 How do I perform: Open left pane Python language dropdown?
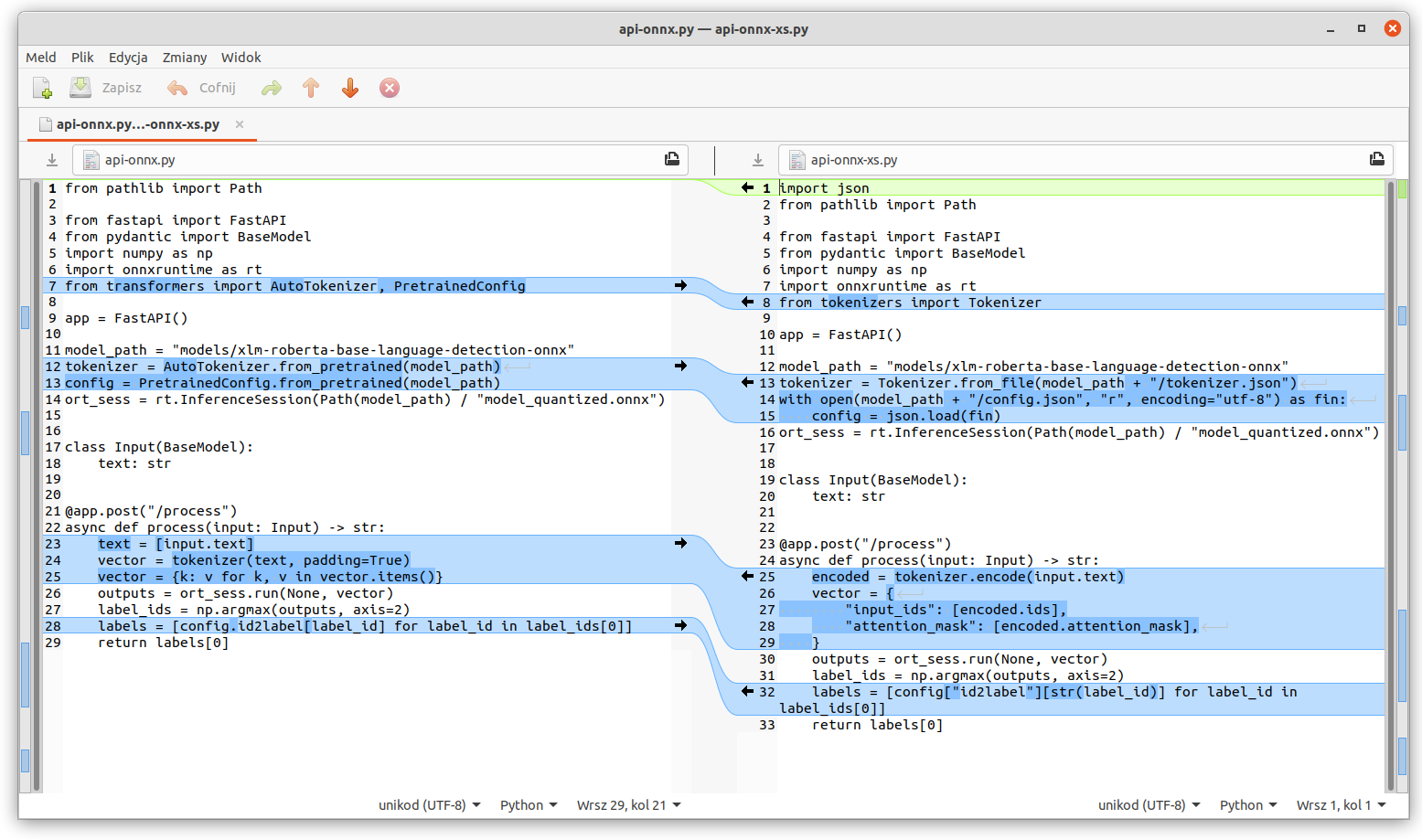point(529,805)
